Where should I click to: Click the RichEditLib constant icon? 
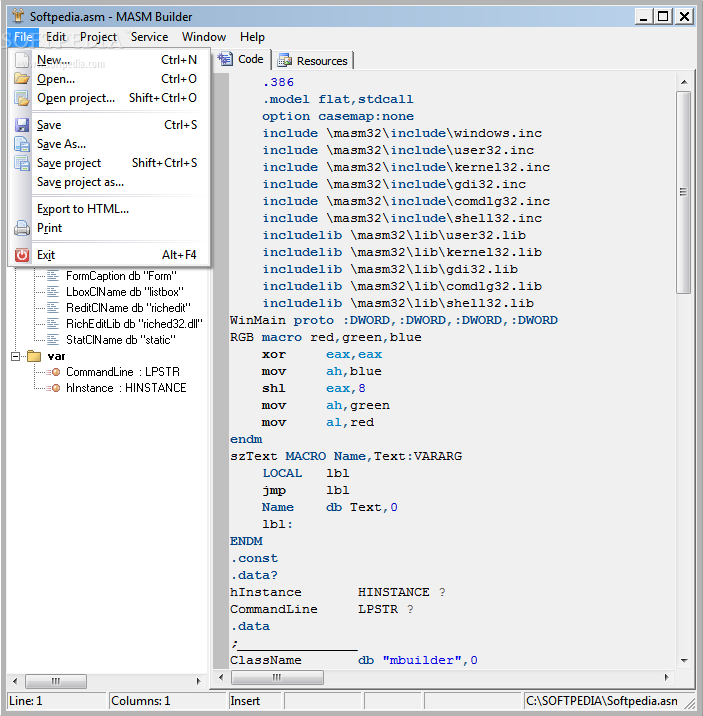pyautogui.click(x=53, y=324)
